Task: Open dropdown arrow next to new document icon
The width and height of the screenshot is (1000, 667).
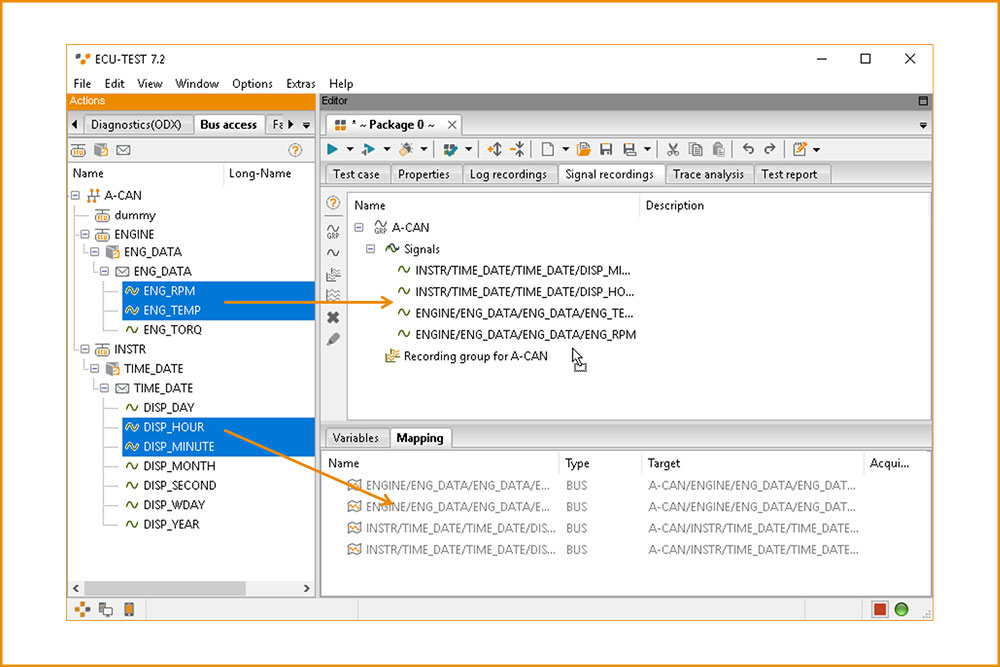Action: 565,149
